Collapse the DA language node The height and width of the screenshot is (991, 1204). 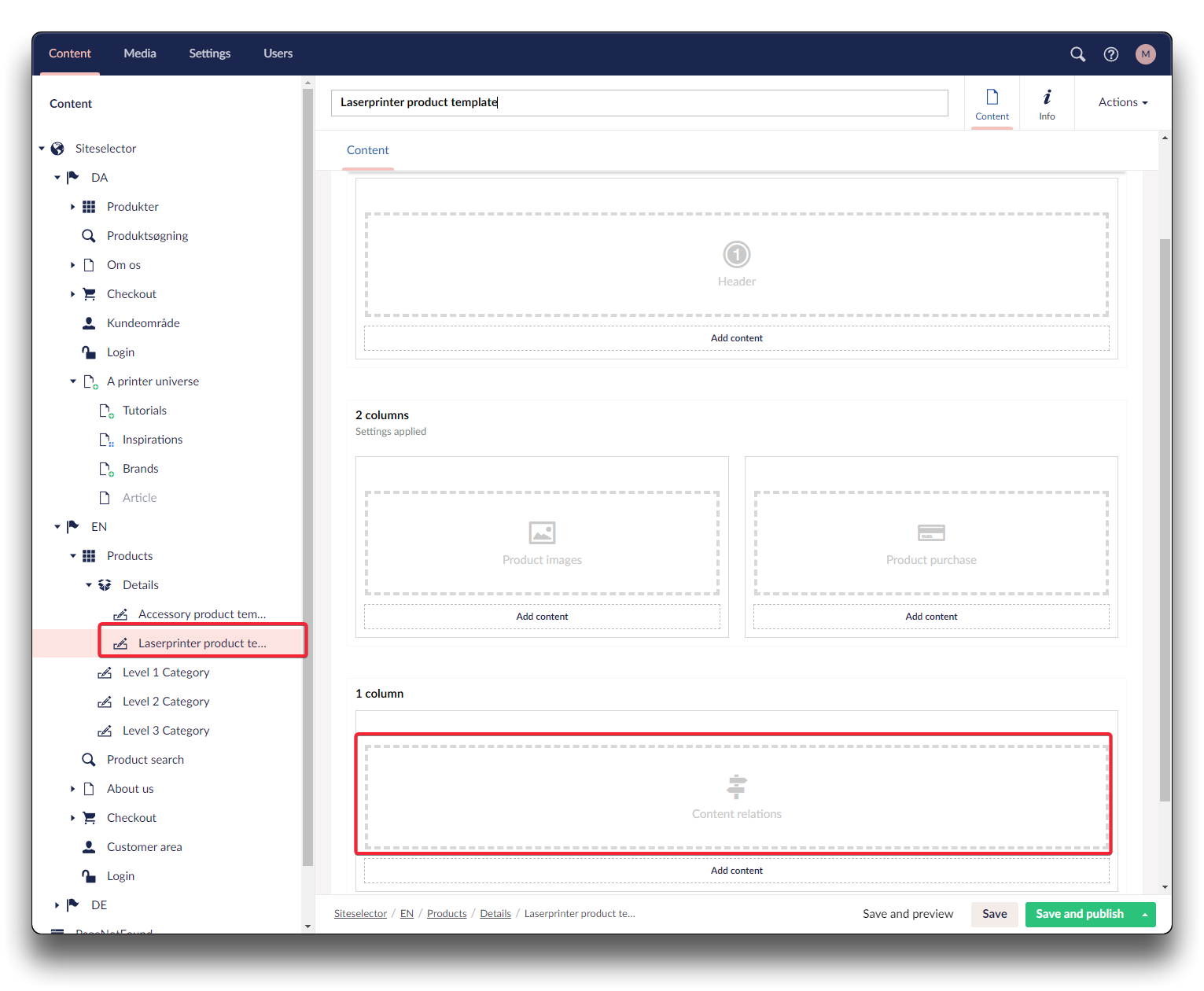(x=57, y=178)
